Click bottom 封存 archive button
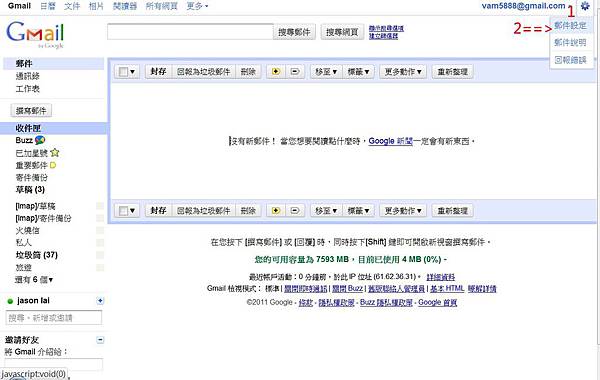Viewport: 600px width, 380px height. tap(158, 210)
